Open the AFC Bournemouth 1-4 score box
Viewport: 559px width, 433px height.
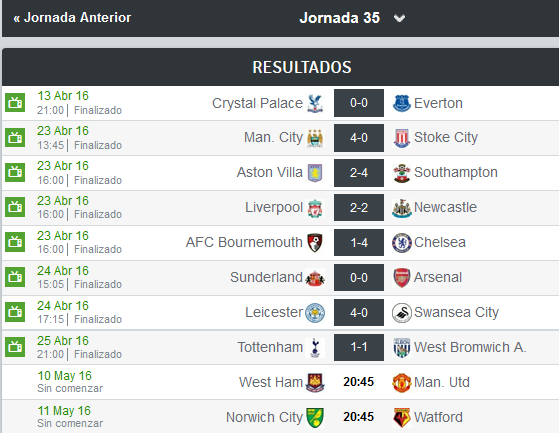[359, 242]
